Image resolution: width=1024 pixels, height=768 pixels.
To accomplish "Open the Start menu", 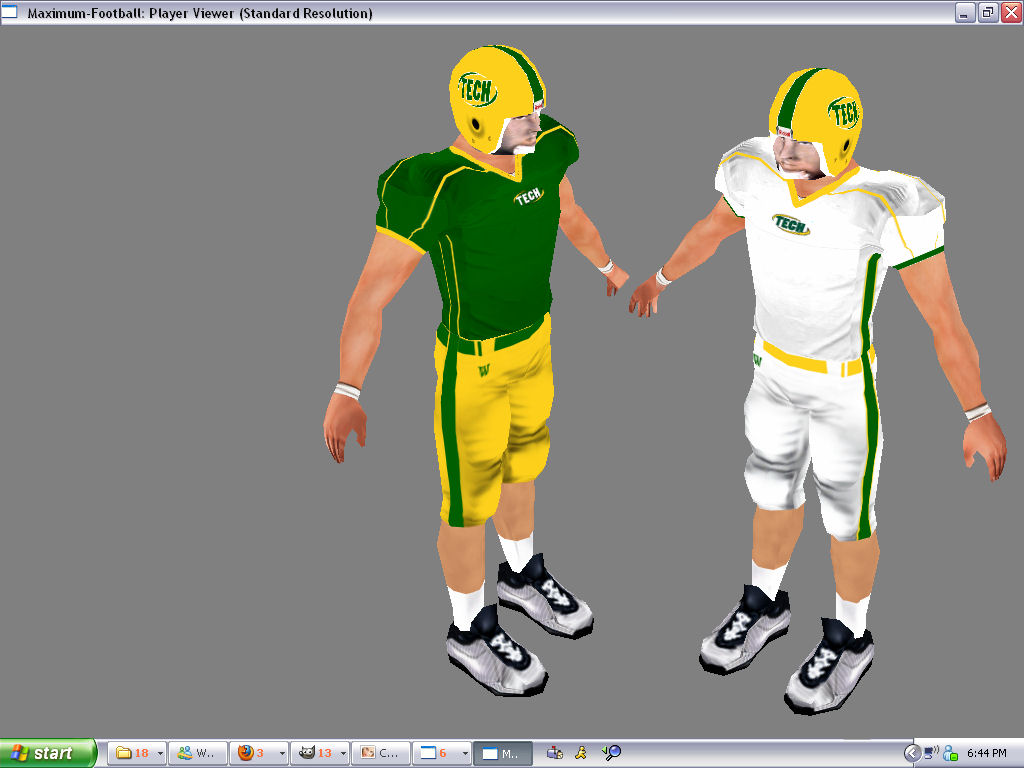I will tap(45, 753).
